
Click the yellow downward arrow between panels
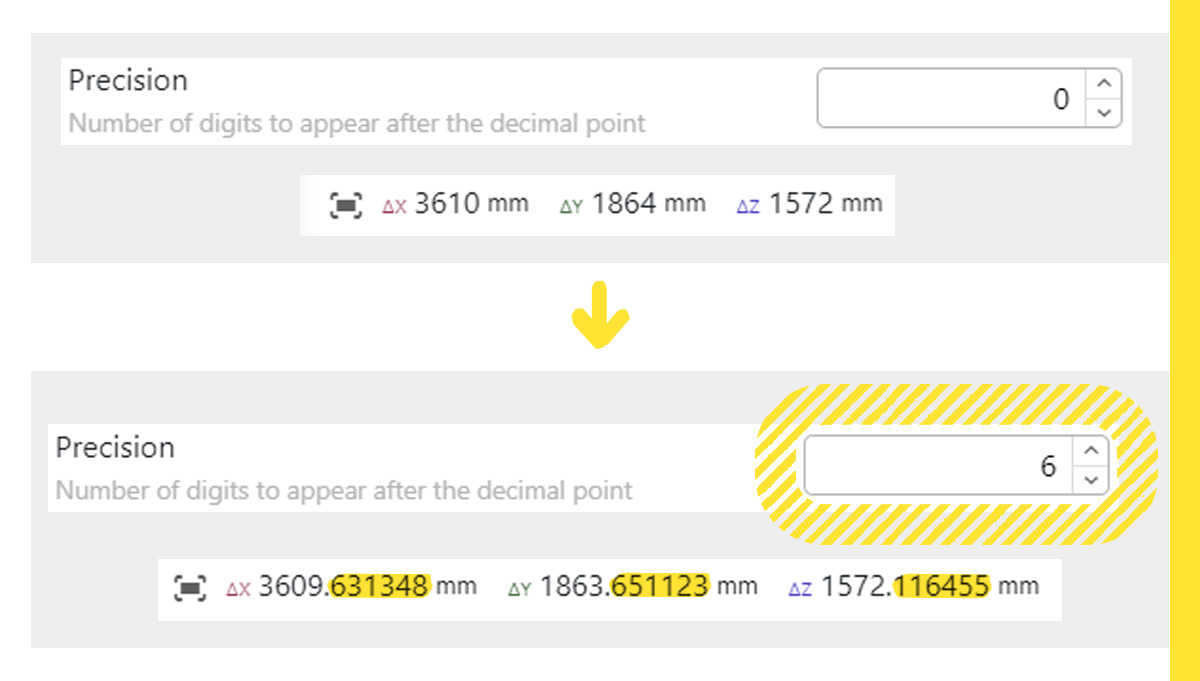(x=600, y=316)
